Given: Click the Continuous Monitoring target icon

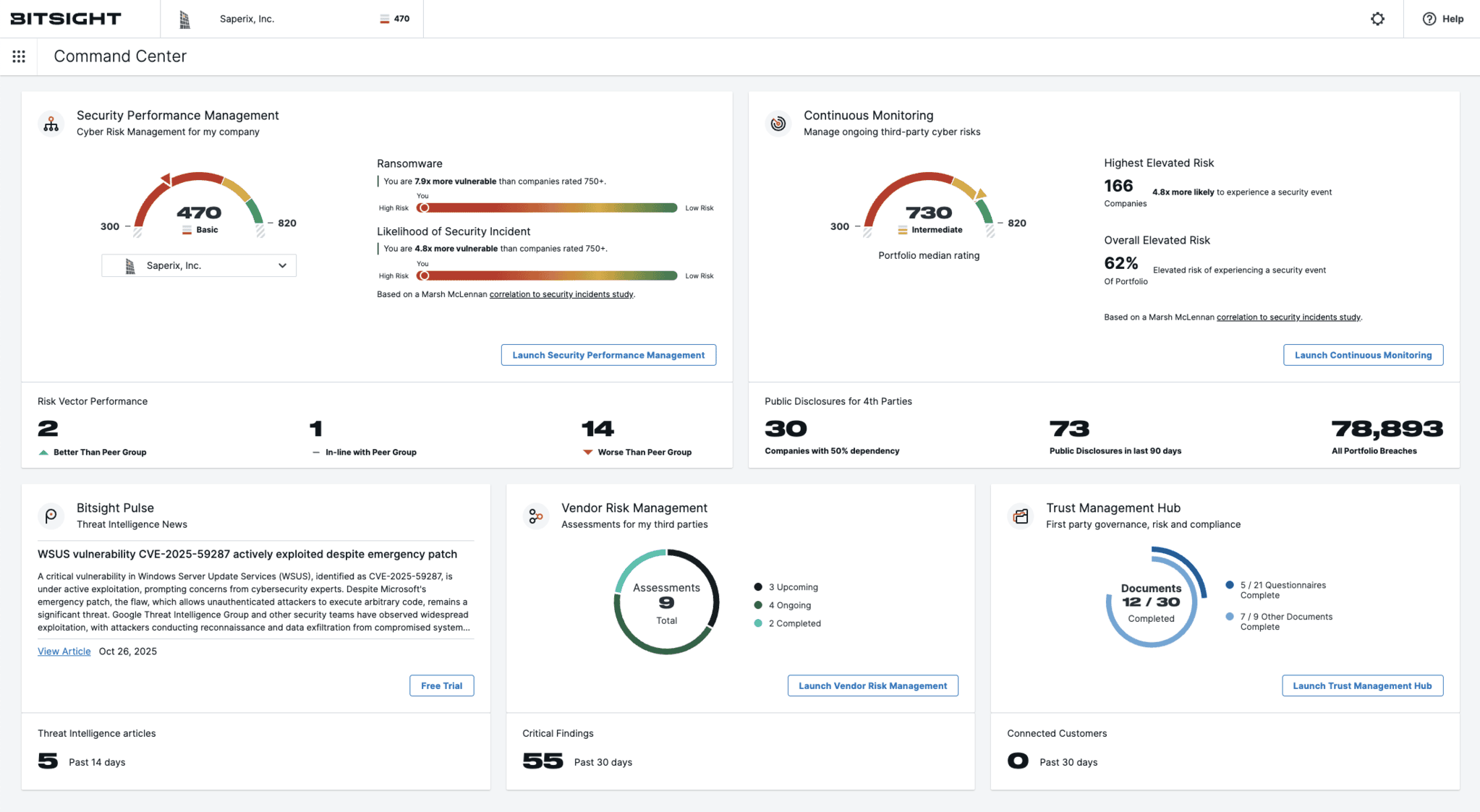Looking at the screenshot, I should tap(778, 123).
